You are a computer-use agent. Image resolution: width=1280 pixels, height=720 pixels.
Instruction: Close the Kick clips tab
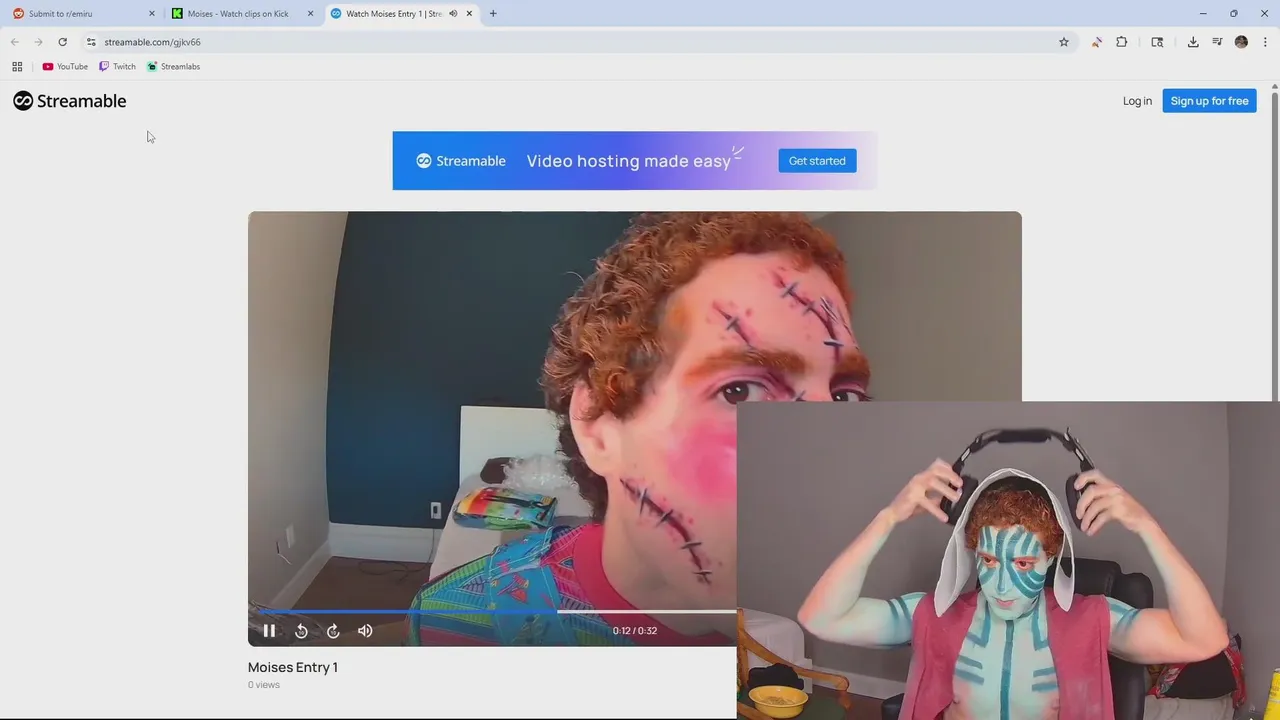pos(310,14)
